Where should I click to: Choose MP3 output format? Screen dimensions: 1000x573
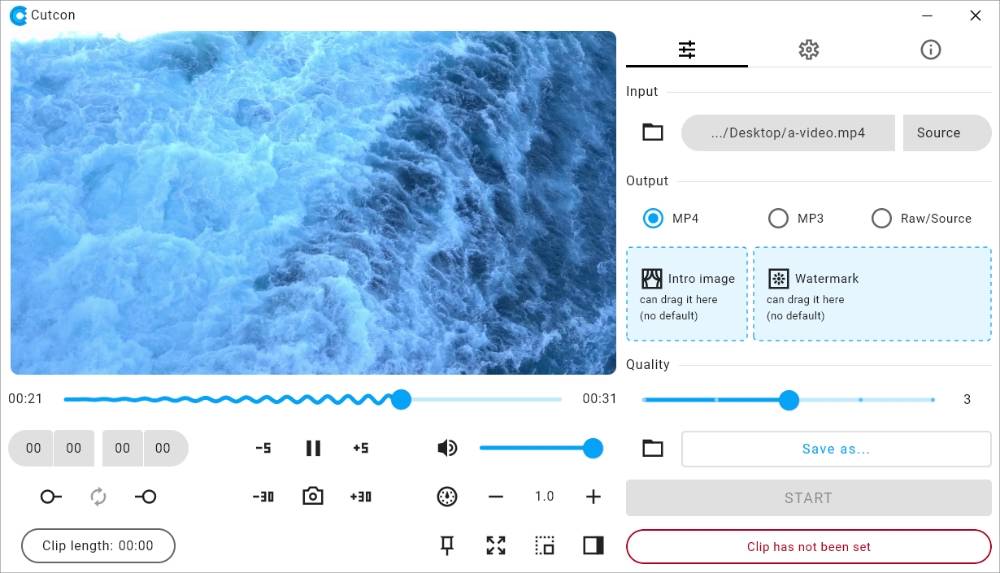[778, 218]
